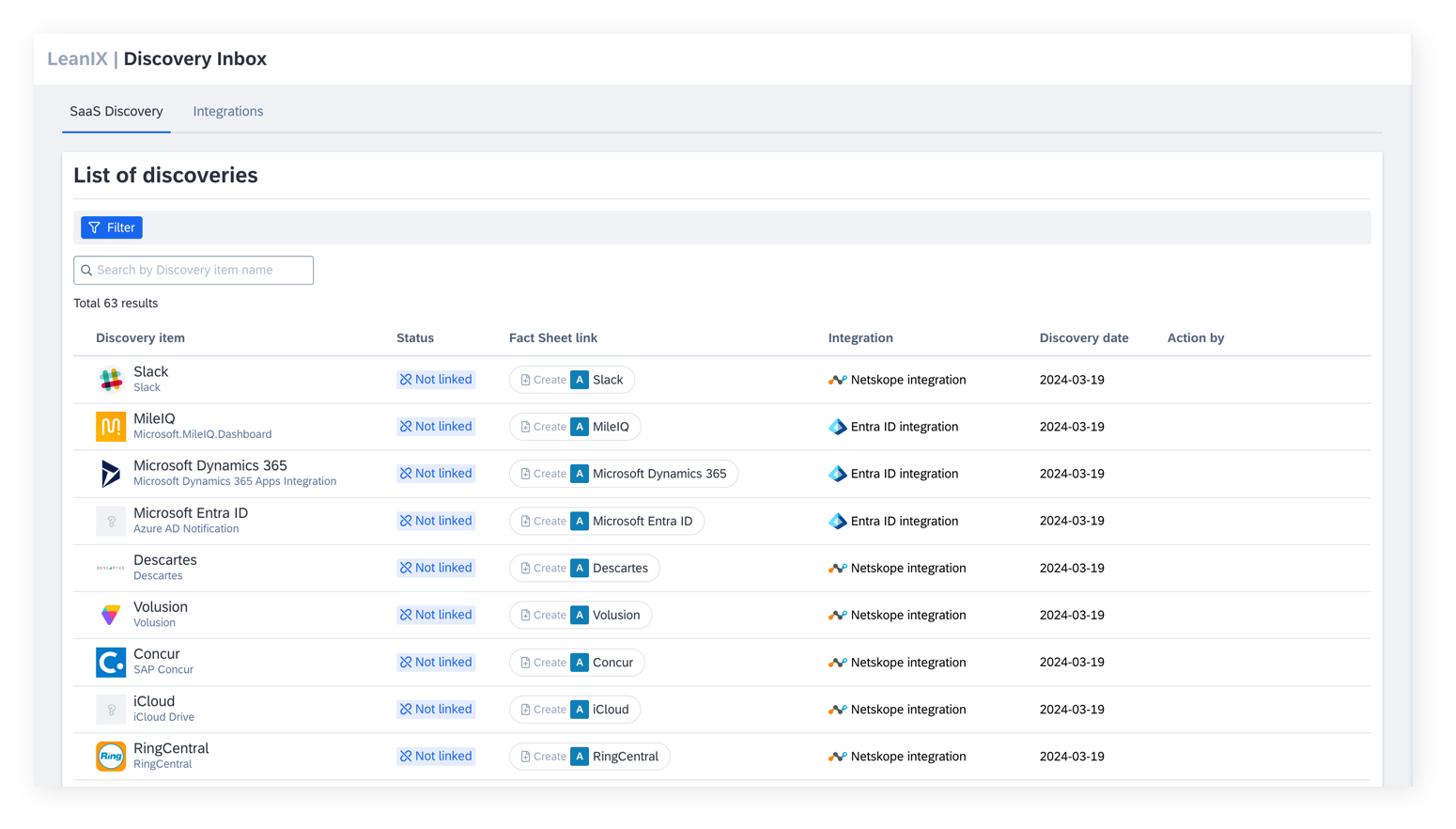The width and height of the screenshot is (1456, 829).
Task: Click the Status column header
Action: tap(415, 338)
